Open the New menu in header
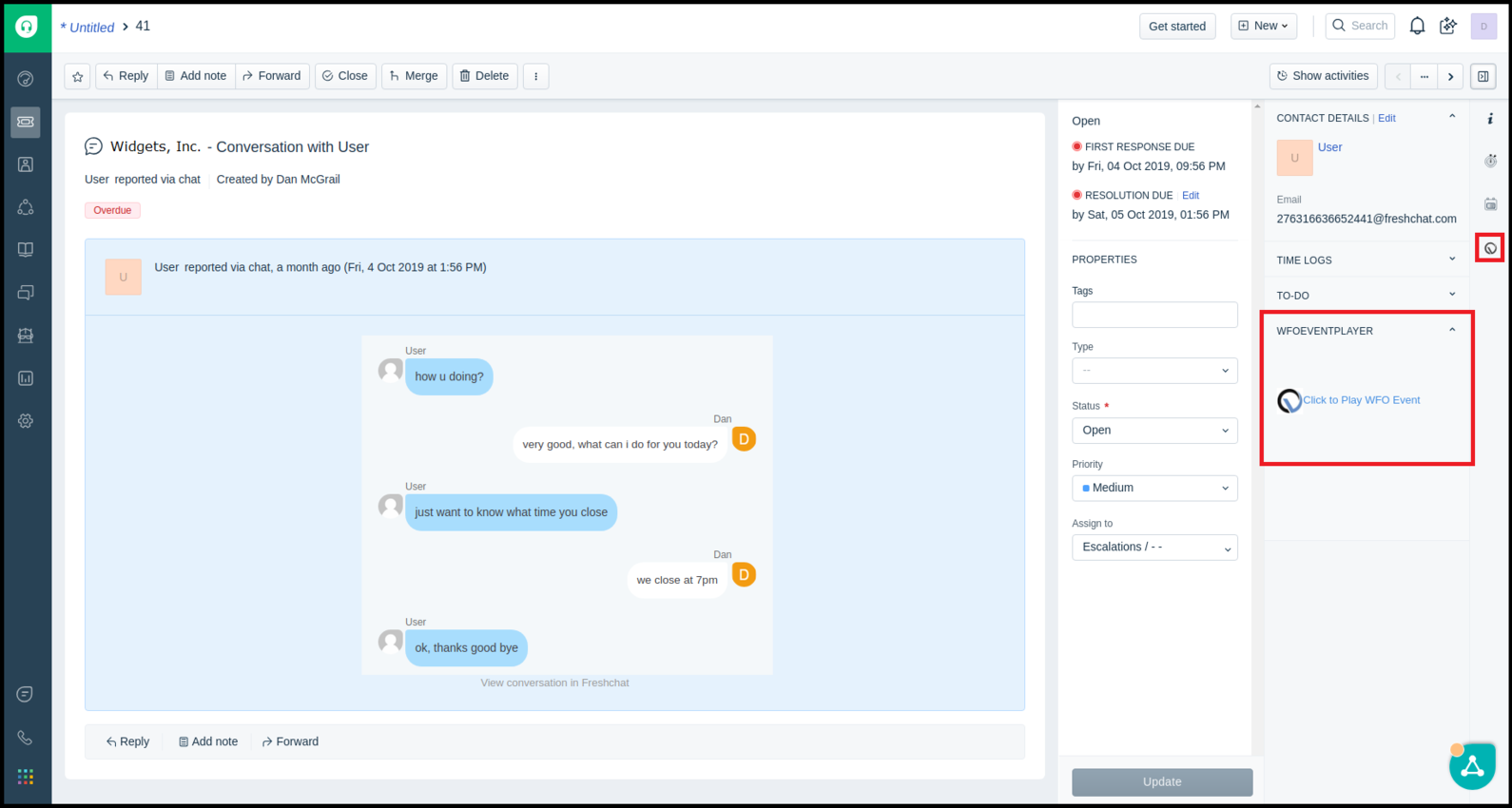Viewport: 1512px width, 808px height. (1264, 27)
